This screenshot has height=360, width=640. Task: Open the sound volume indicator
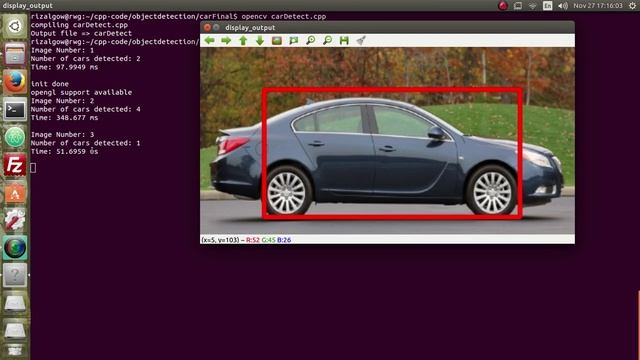point(563,6)
